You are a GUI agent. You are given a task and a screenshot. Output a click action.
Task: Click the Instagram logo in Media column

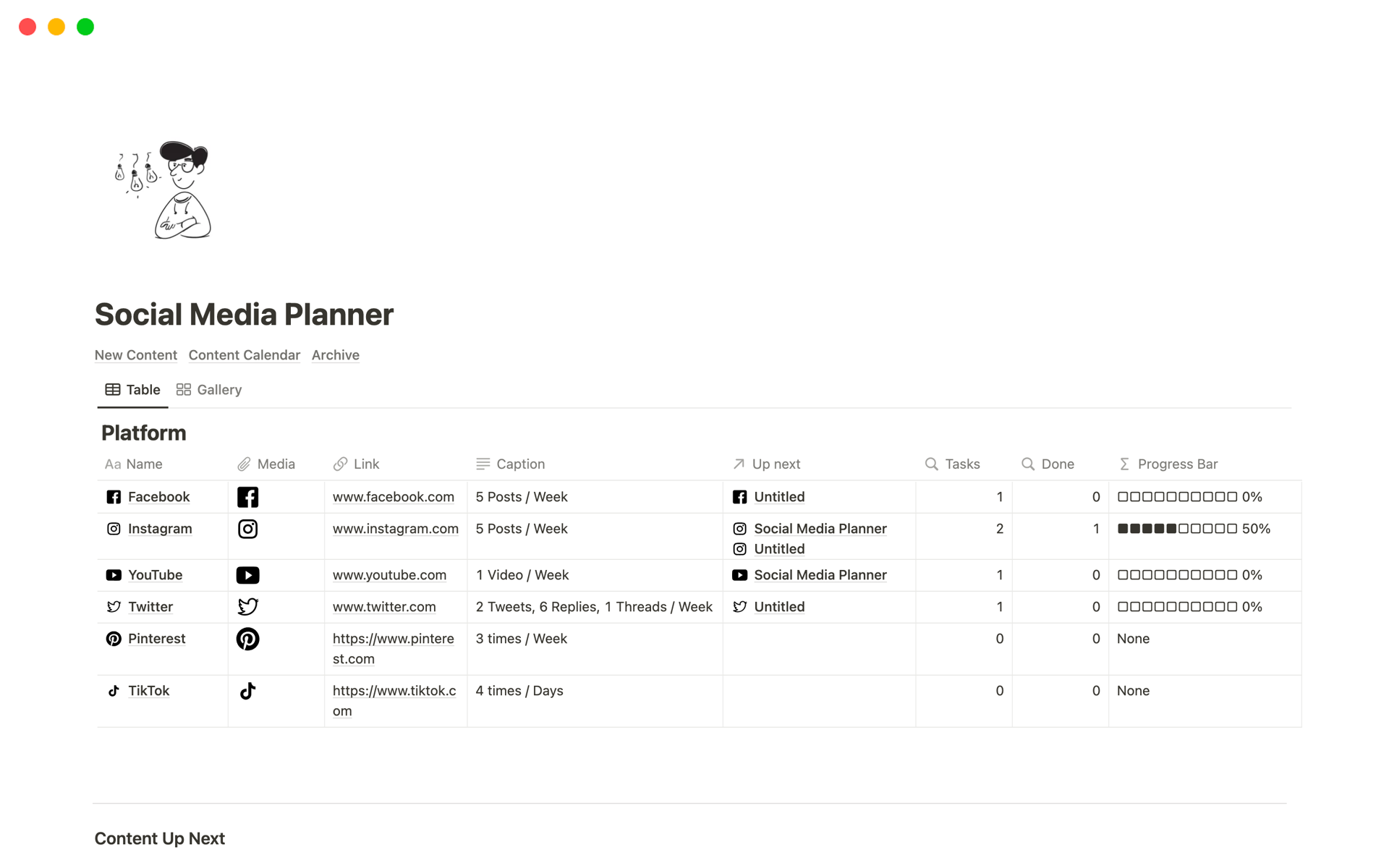coord(247,529)
